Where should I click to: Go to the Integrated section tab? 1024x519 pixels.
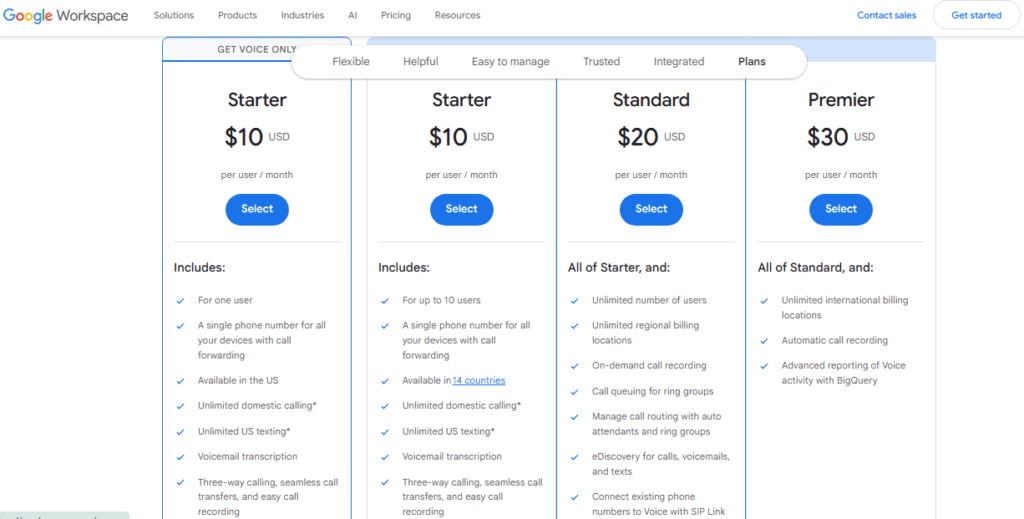[x=679, y=62]
